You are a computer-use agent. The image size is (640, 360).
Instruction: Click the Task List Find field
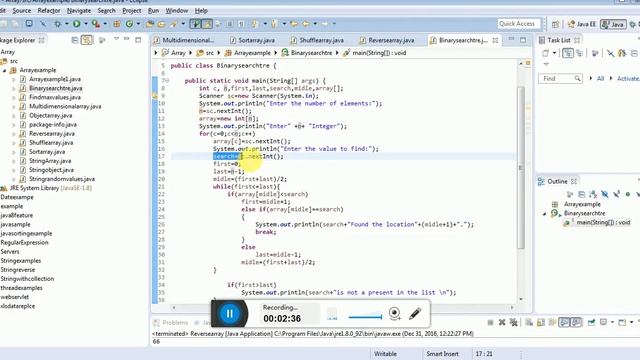coord(560,78)
